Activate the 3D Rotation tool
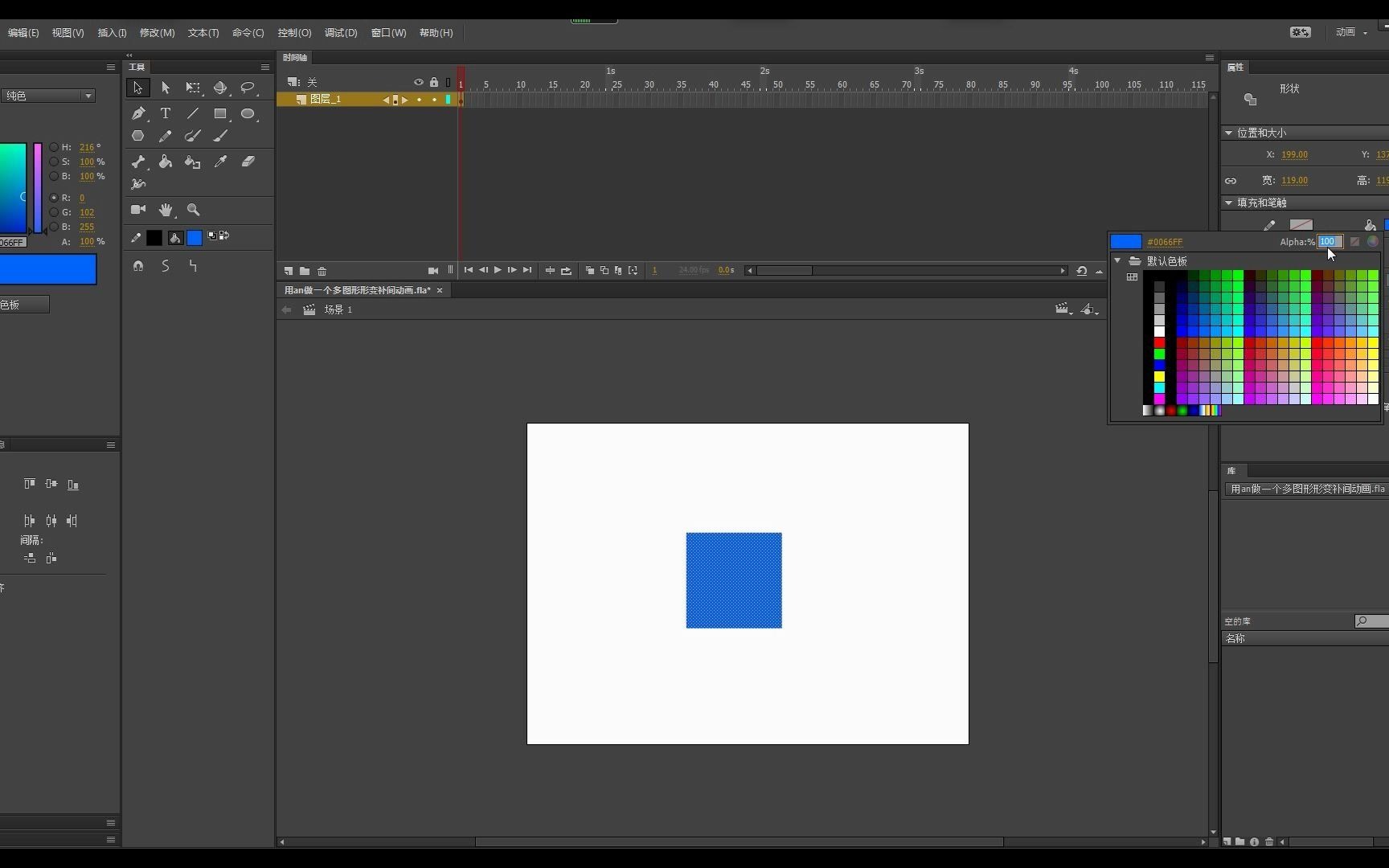The width and height of the screenshot is (1389, 868). pyautogui.click(x=220, y=88)
